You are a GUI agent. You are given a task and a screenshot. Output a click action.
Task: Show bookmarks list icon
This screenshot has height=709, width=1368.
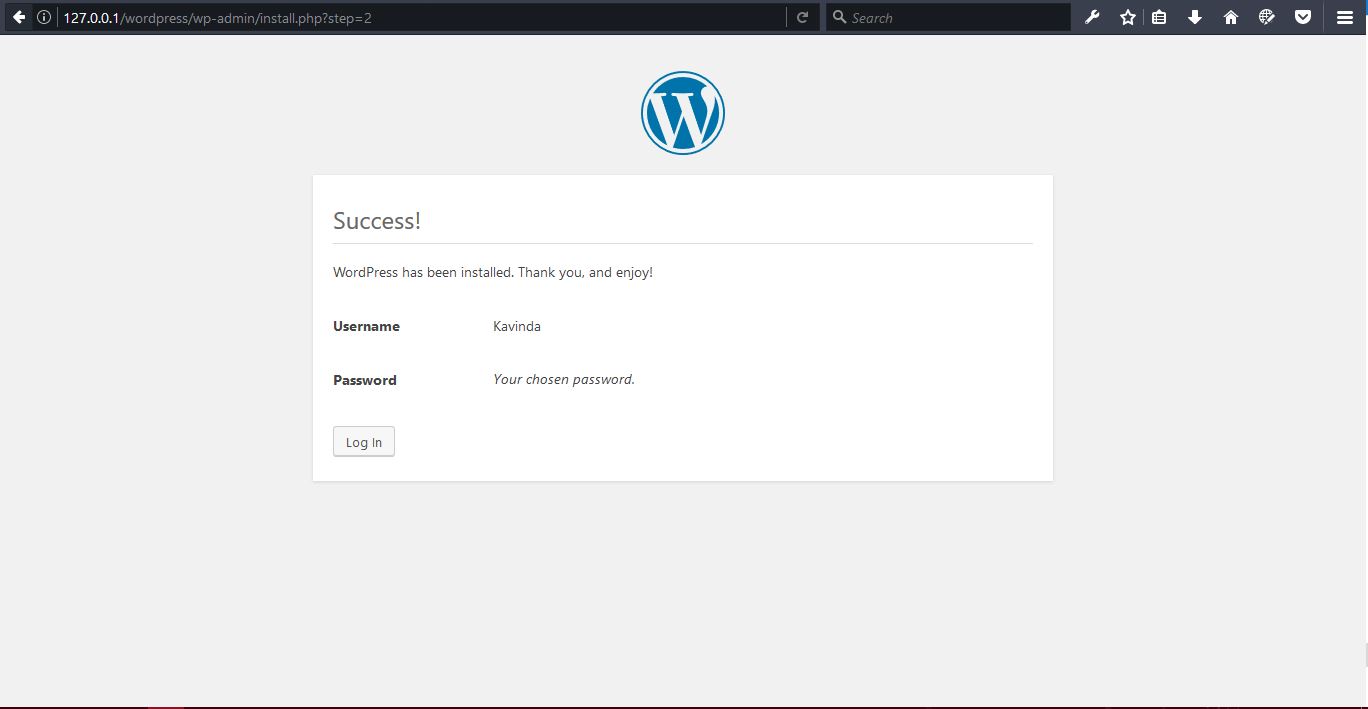(1159, 17)
